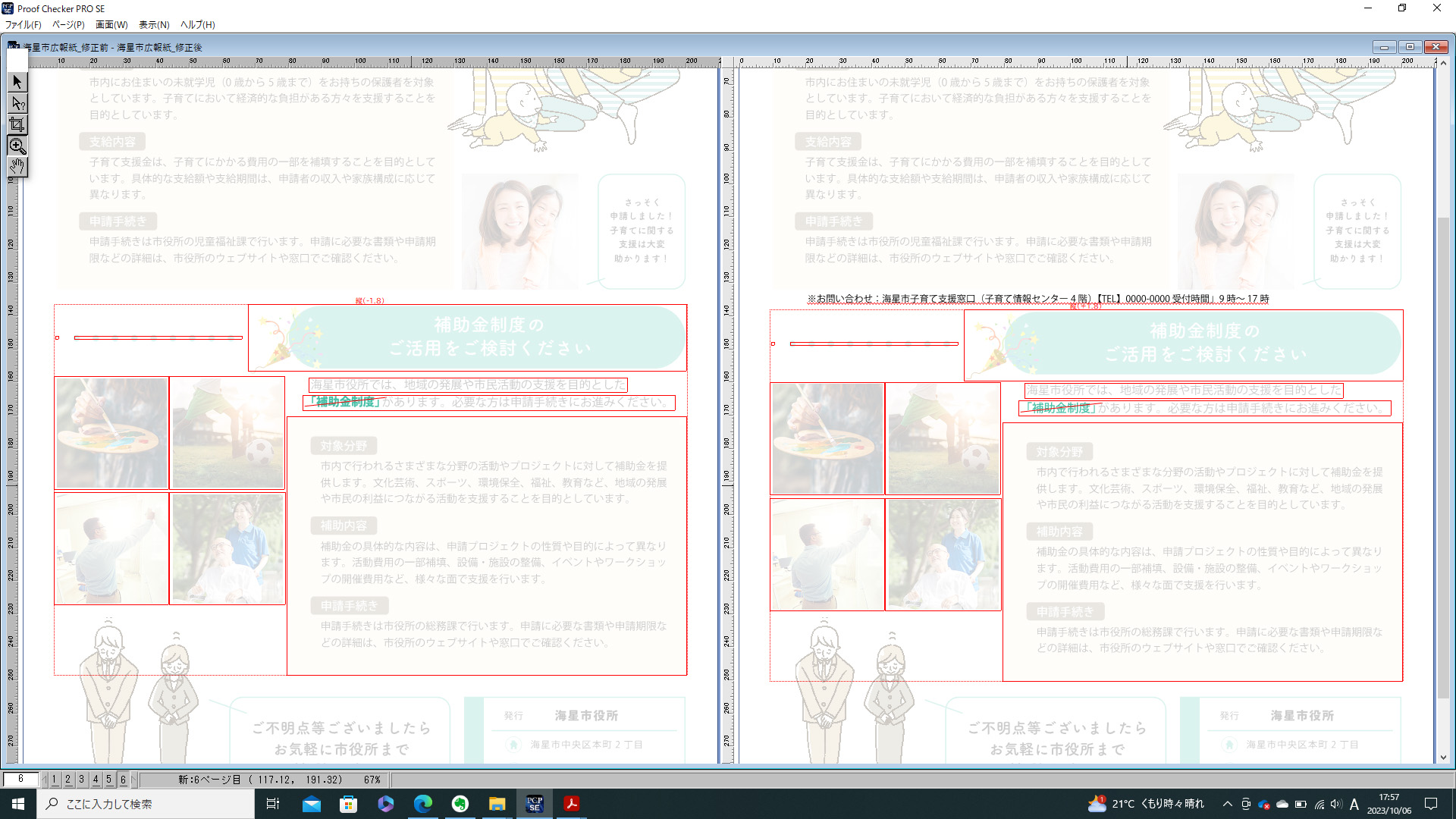Select the arrow-with-question-mark info tool
Screen dimensions: 1456x819
[x=17, y=103]
